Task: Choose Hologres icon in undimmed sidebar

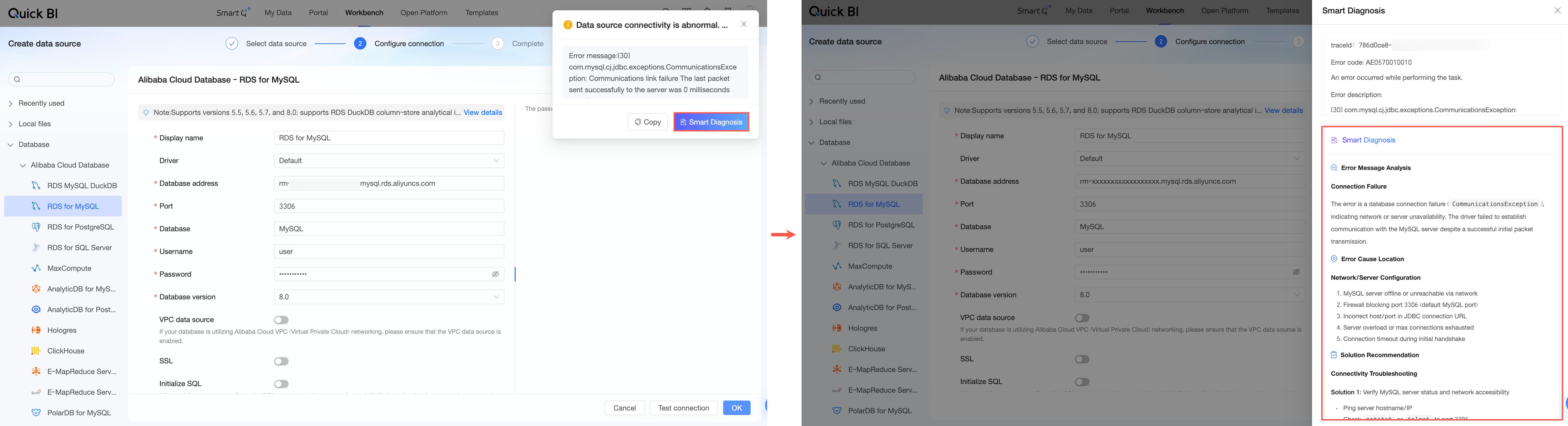Action: (x=36, y=330)
